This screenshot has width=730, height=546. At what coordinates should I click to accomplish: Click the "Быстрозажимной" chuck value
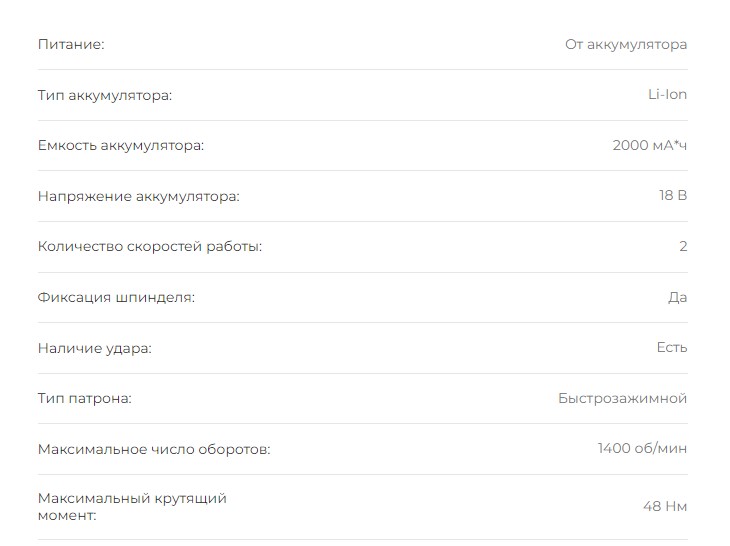pos(622,398)
